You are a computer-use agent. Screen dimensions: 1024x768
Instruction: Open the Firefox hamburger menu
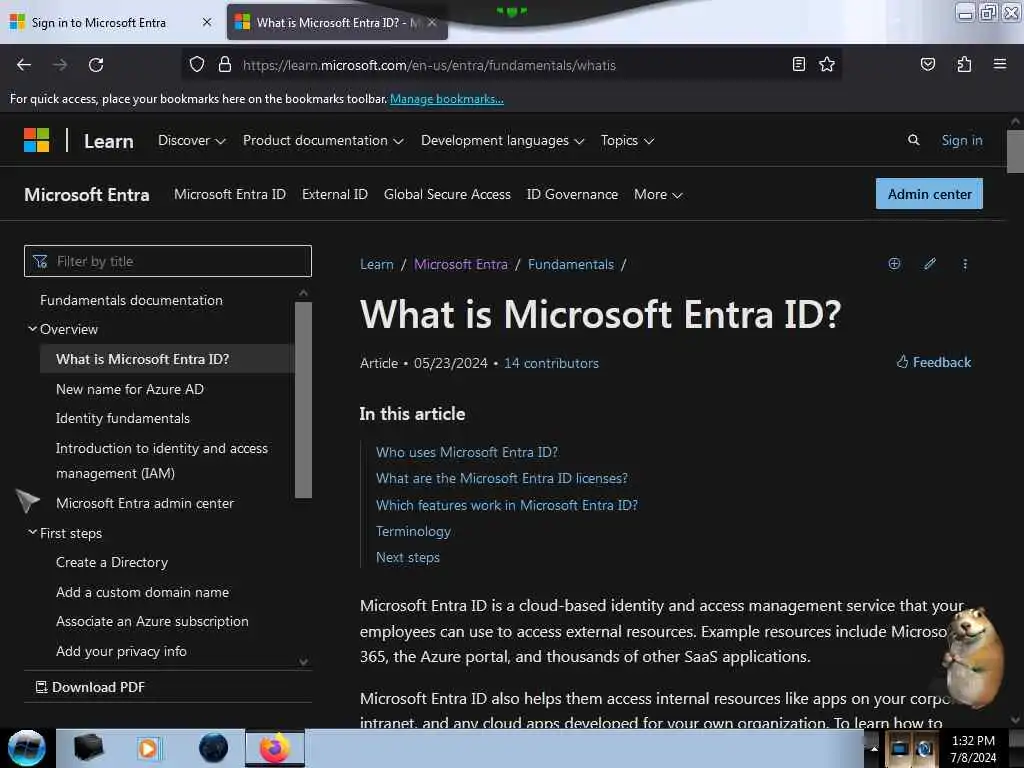(x=999, y=64)
